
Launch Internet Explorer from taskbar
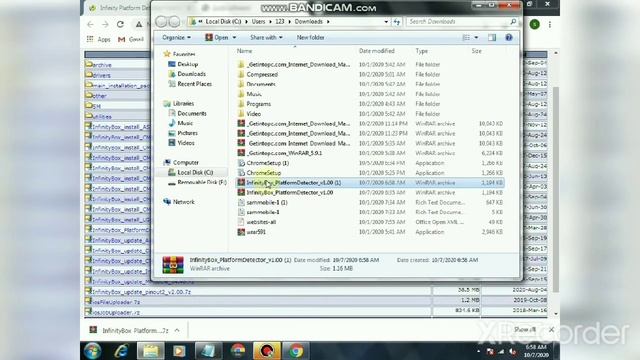tap(122, 351)
